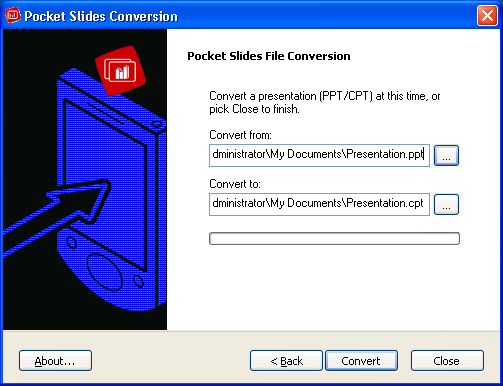This screenshot has height=386, width=503.
Task: Click the red Pocket Slides logo artwork
Action: pos(120,70)
